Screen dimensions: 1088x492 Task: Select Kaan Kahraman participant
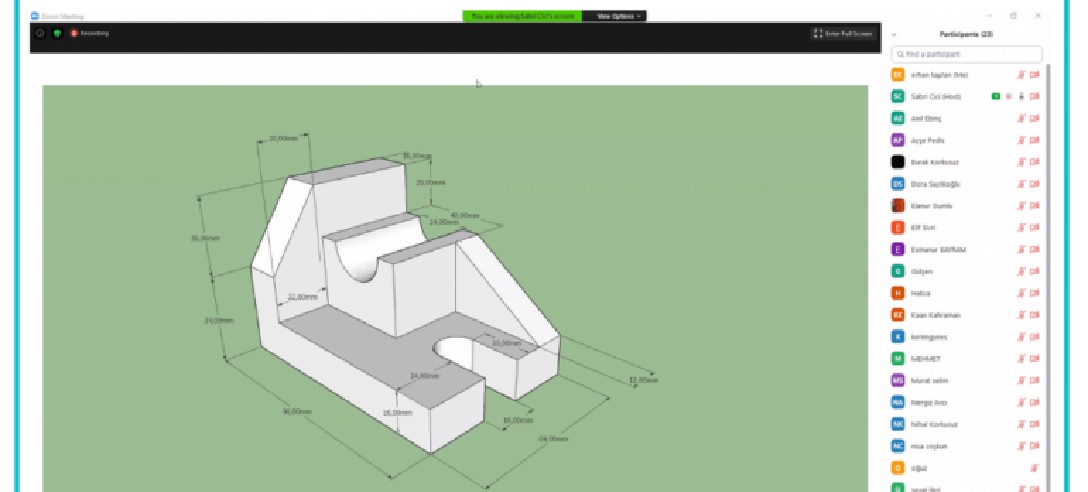[x=967, y=315]
